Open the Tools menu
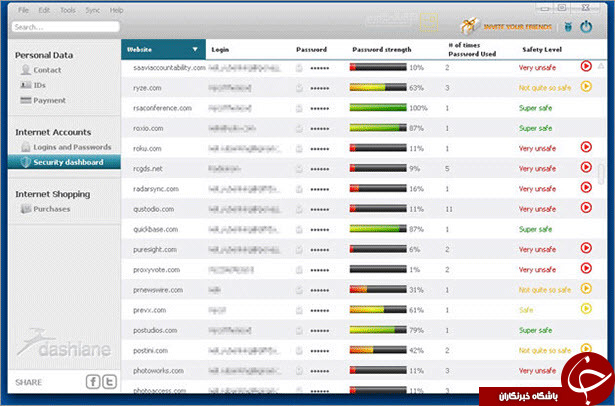The image size is (615, 406). coord(67,10)
